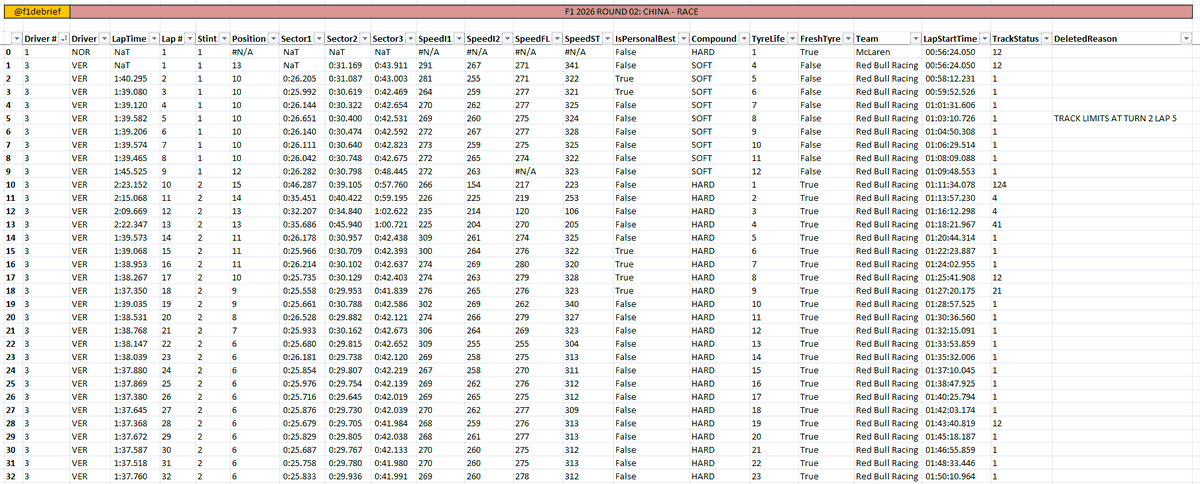This screenshot has width=1200, height=484.
Task: Click the 'NOR' driver cell
Action: pyautogui.click(x=79, y=51)
